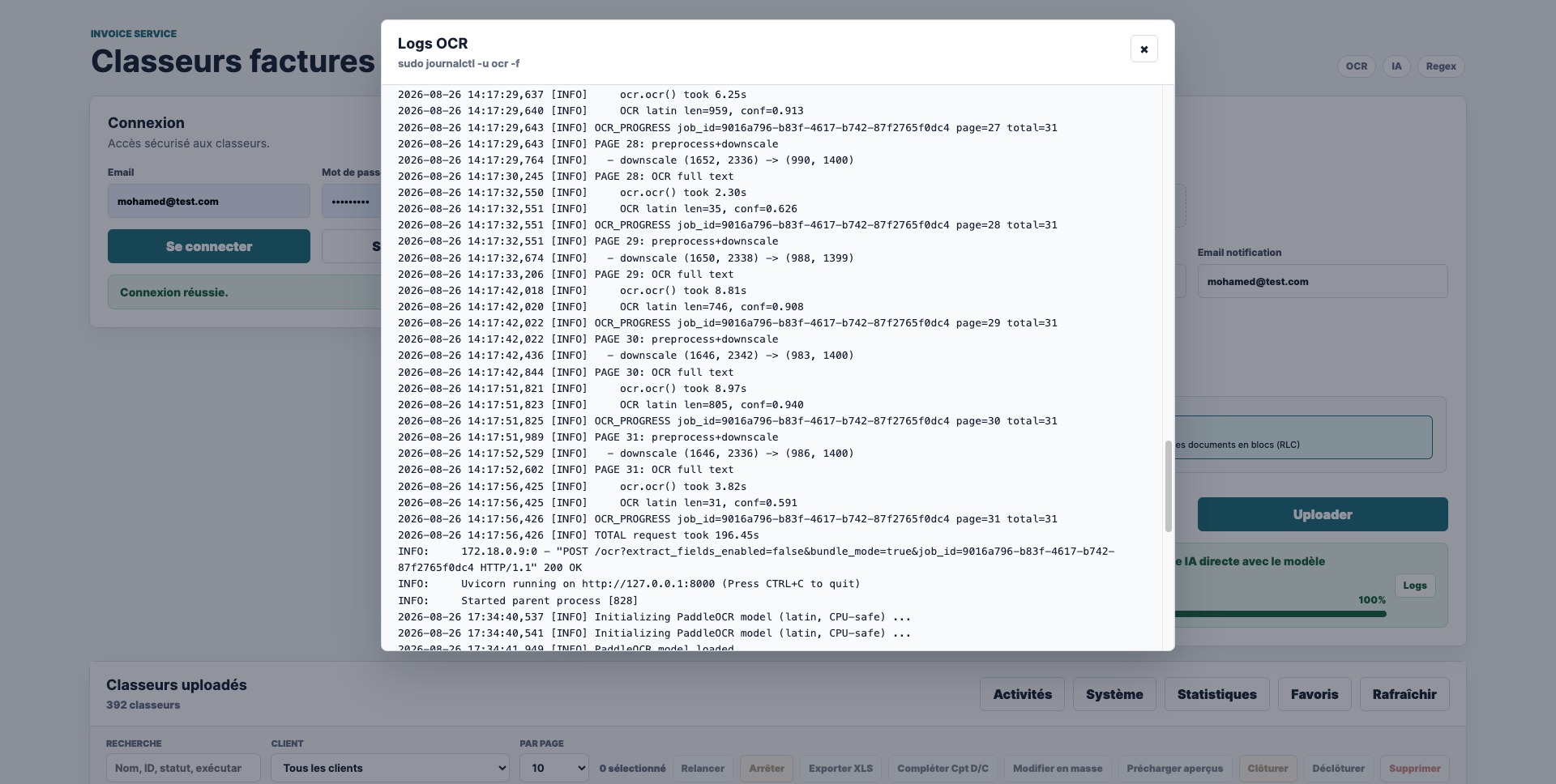Click log line 'TOTAL request took 196.45s'
1556x784 pixels.
coord(579,535)
